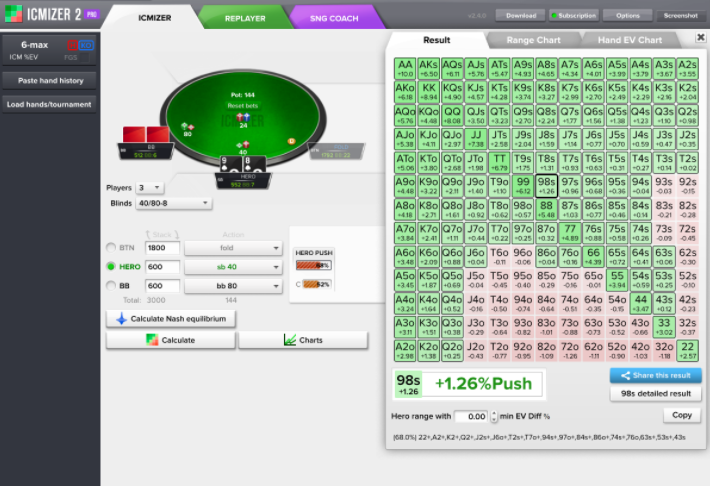
Task: Switch to the REPLAYER tab
Action: coord(245,18)
